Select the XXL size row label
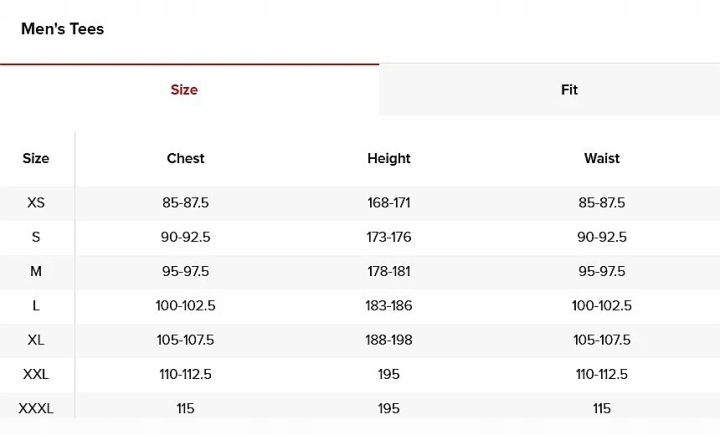Screen dimensions: 720x435 point(36,374)
